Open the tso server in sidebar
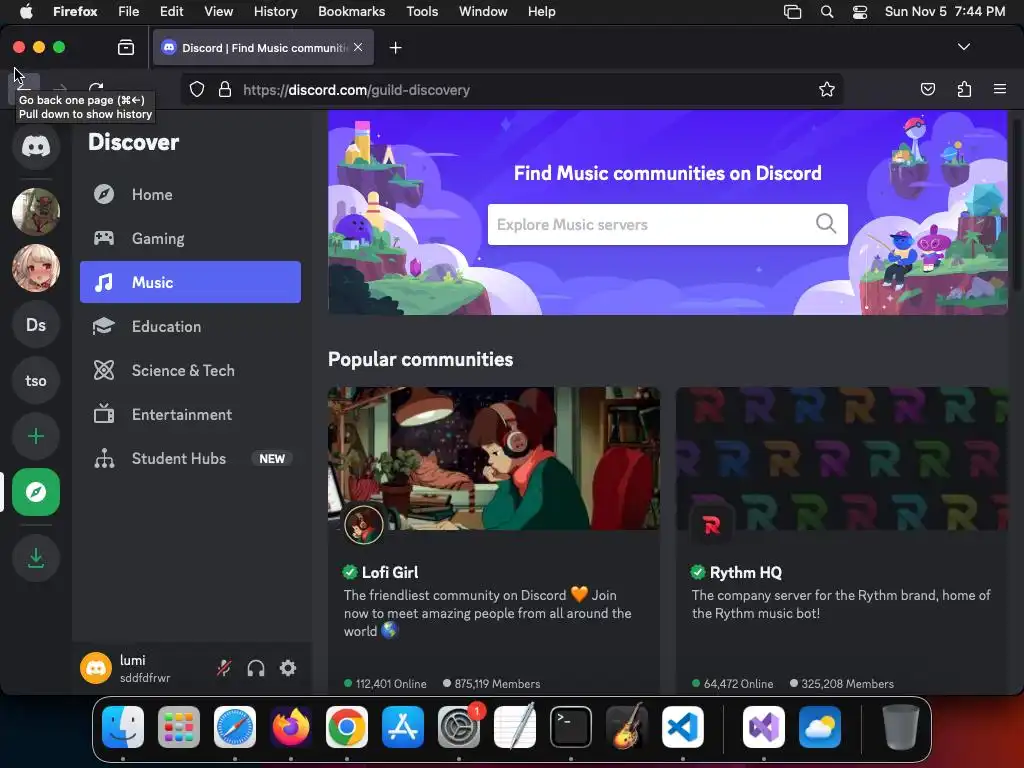This screenshot has height=768, width=1024. 36,381
